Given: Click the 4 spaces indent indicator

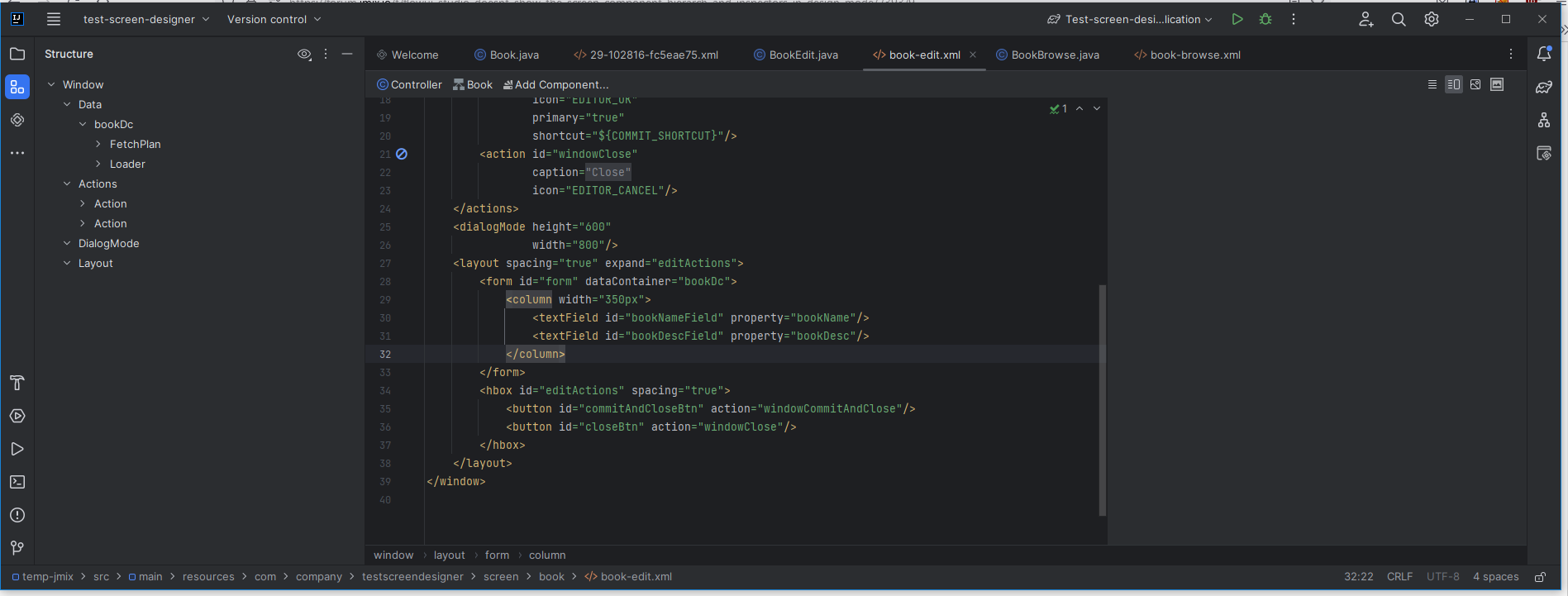Looking at the screenshot, I should click(x=1496, y=577).
